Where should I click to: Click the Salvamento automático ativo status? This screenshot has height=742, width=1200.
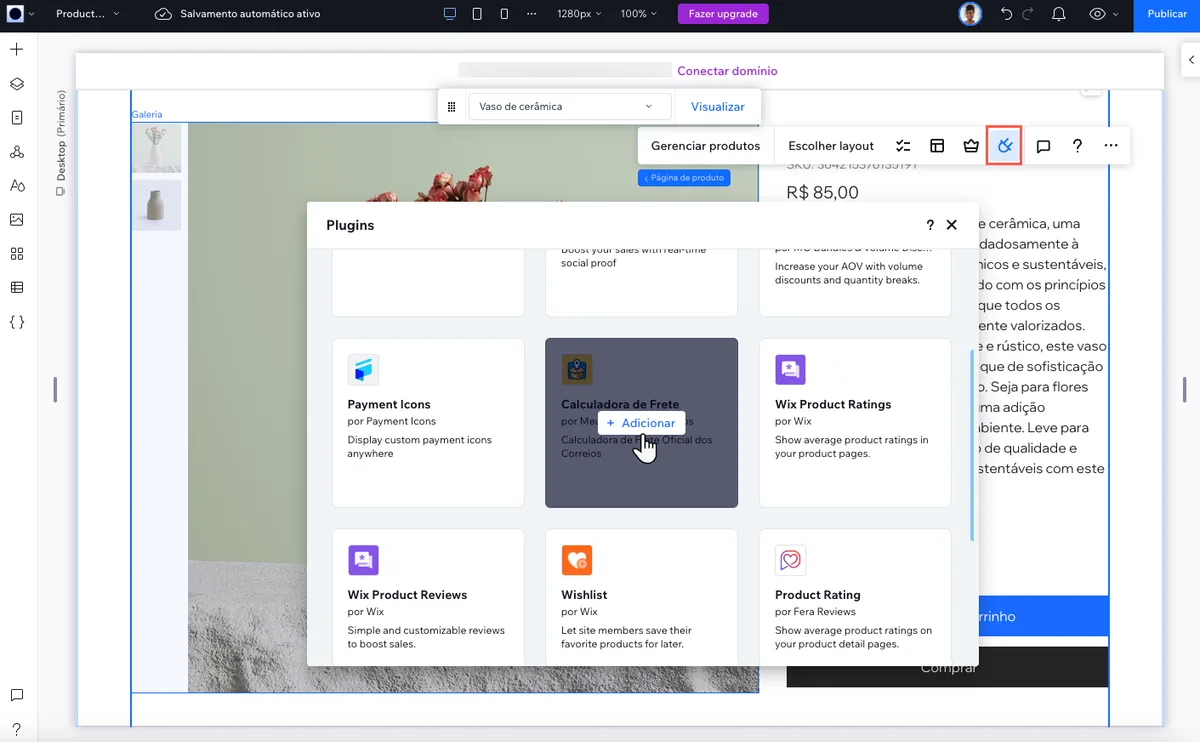(x=237, y=14)
